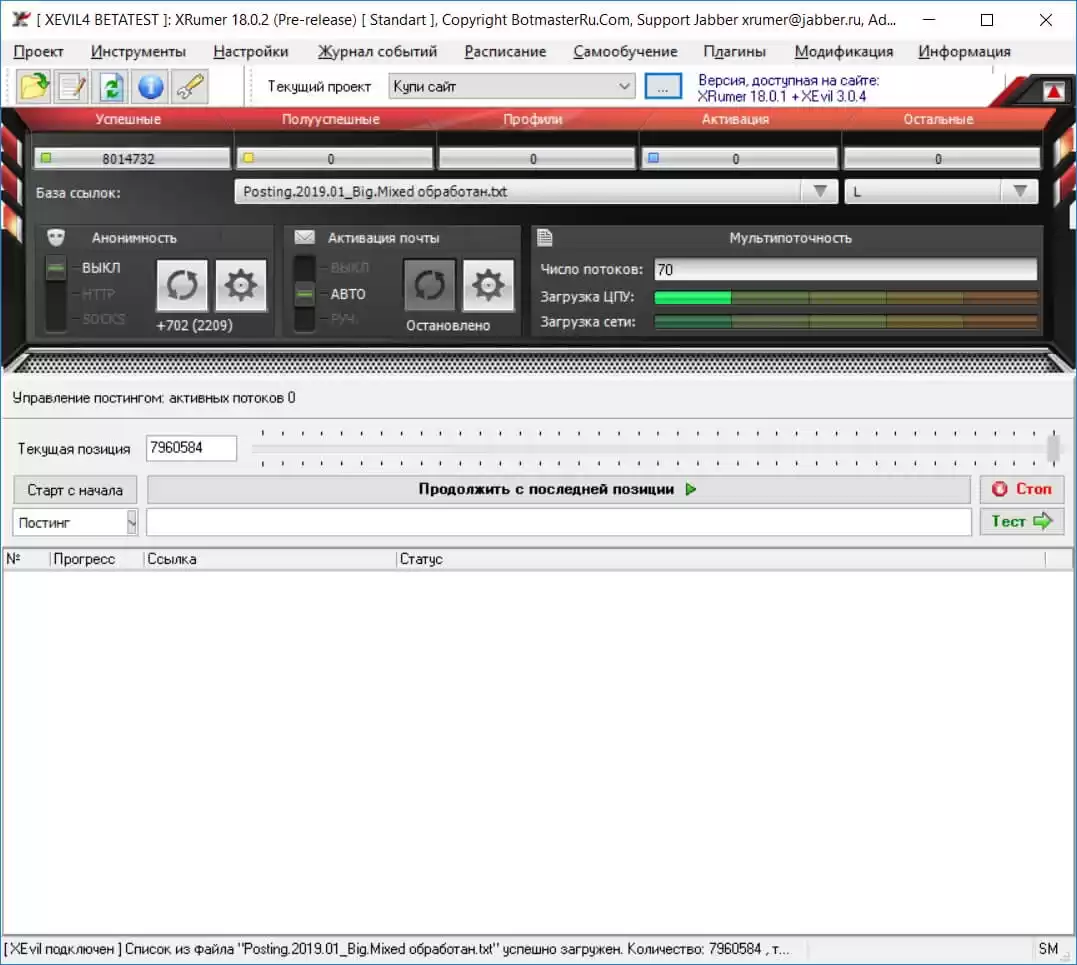Click the Загрузка сети load bar

coord(845,321)
